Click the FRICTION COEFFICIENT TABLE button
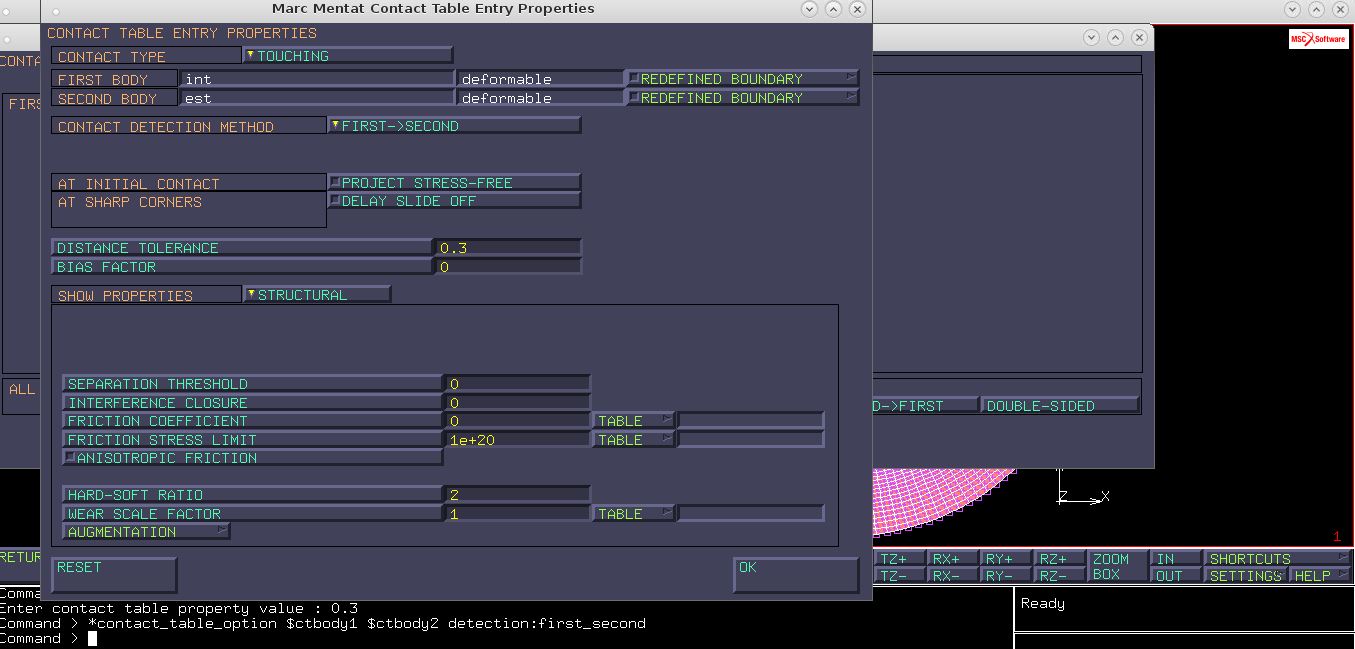The height and width of the screenshot is (649, 1355). (634, 421)
